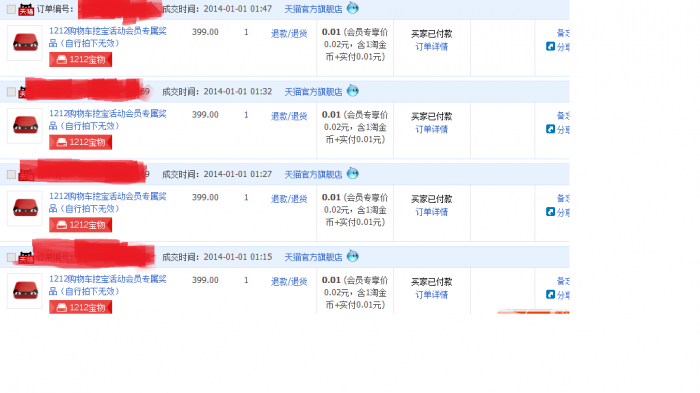Image resolution: width=700 pixels, height=393 pixels.
Task: Click share icon in the 01:27 order row
Action: (550, 212)
